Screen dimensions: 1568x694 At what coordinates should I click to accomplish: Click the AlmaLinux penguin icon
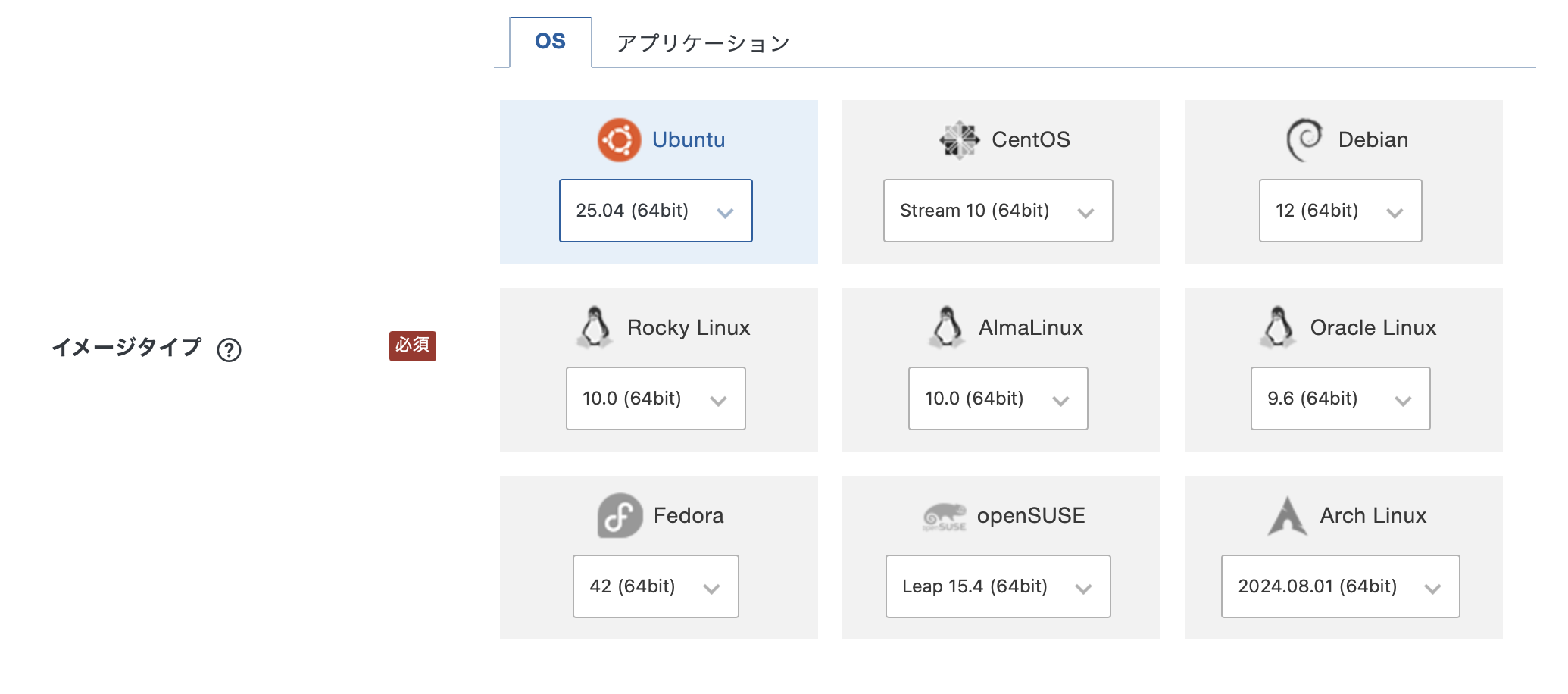[x=946, y=327]
